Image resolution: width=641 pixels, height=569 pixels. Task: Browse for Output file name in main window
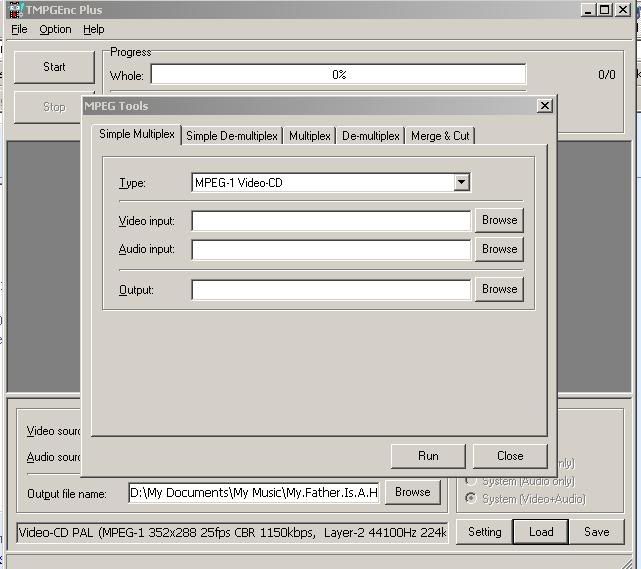[412, 492]
